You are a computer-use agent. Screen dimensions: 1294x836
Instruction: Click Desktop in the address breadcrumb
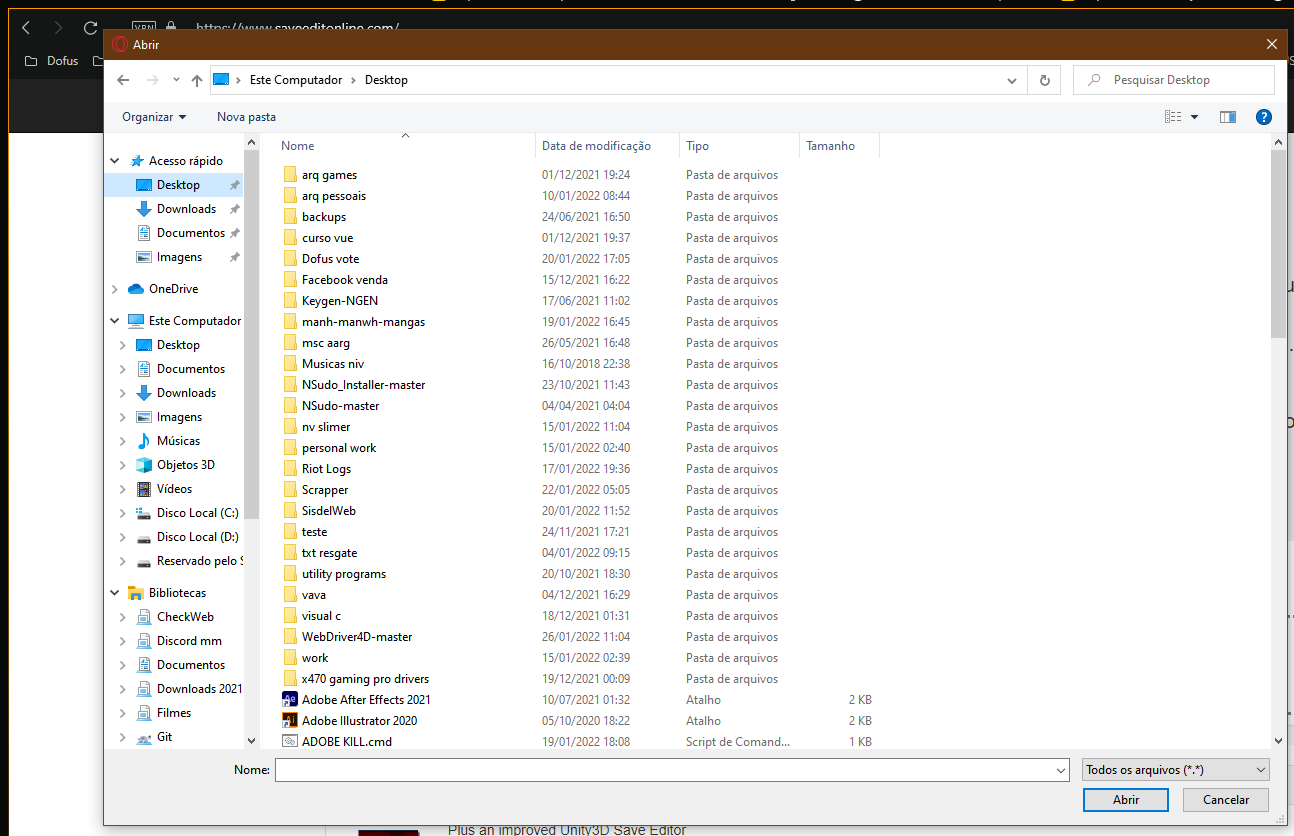click(386, 80)
